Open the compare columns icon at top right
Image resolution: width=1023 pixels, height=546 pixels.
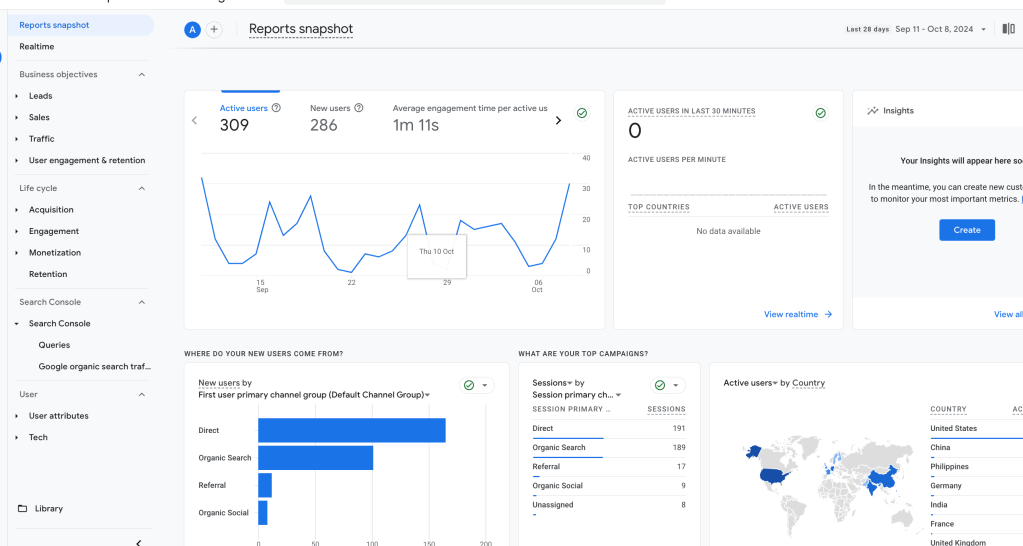[1008, 29]
